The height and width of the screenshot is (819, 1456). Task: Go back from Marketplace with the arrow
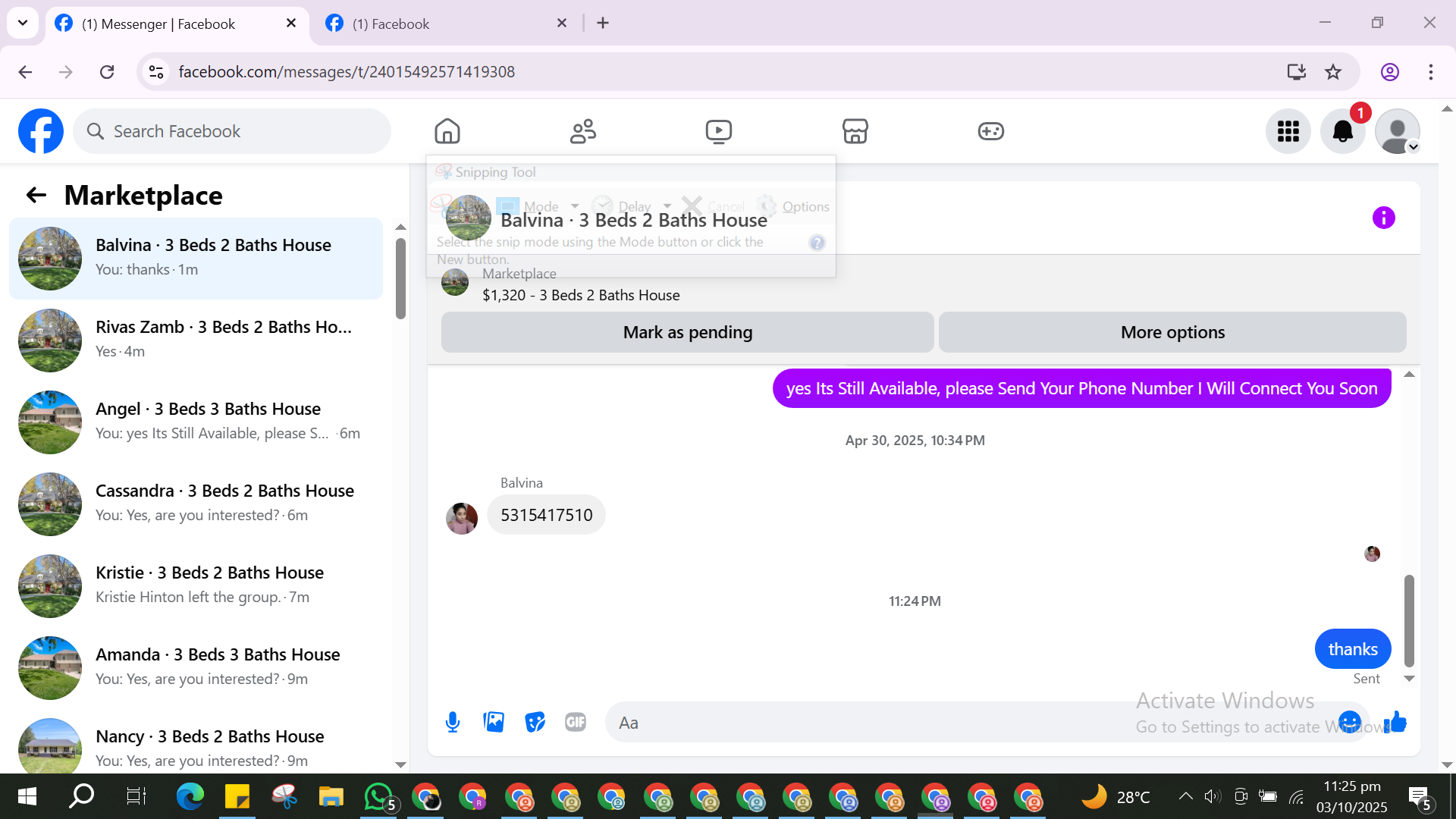36,196
